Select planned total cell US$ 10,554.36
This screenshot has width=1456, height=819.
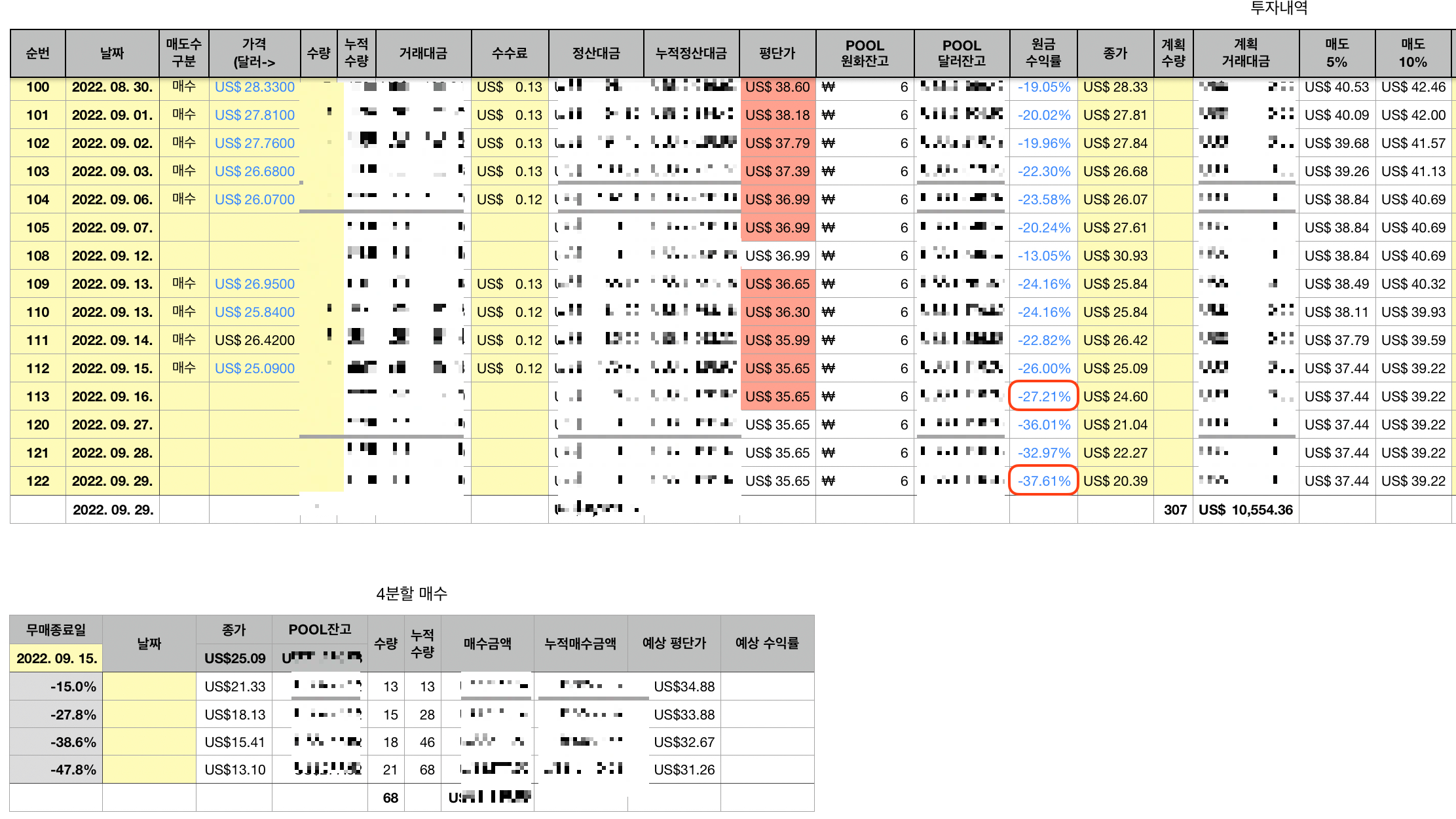1245,509
